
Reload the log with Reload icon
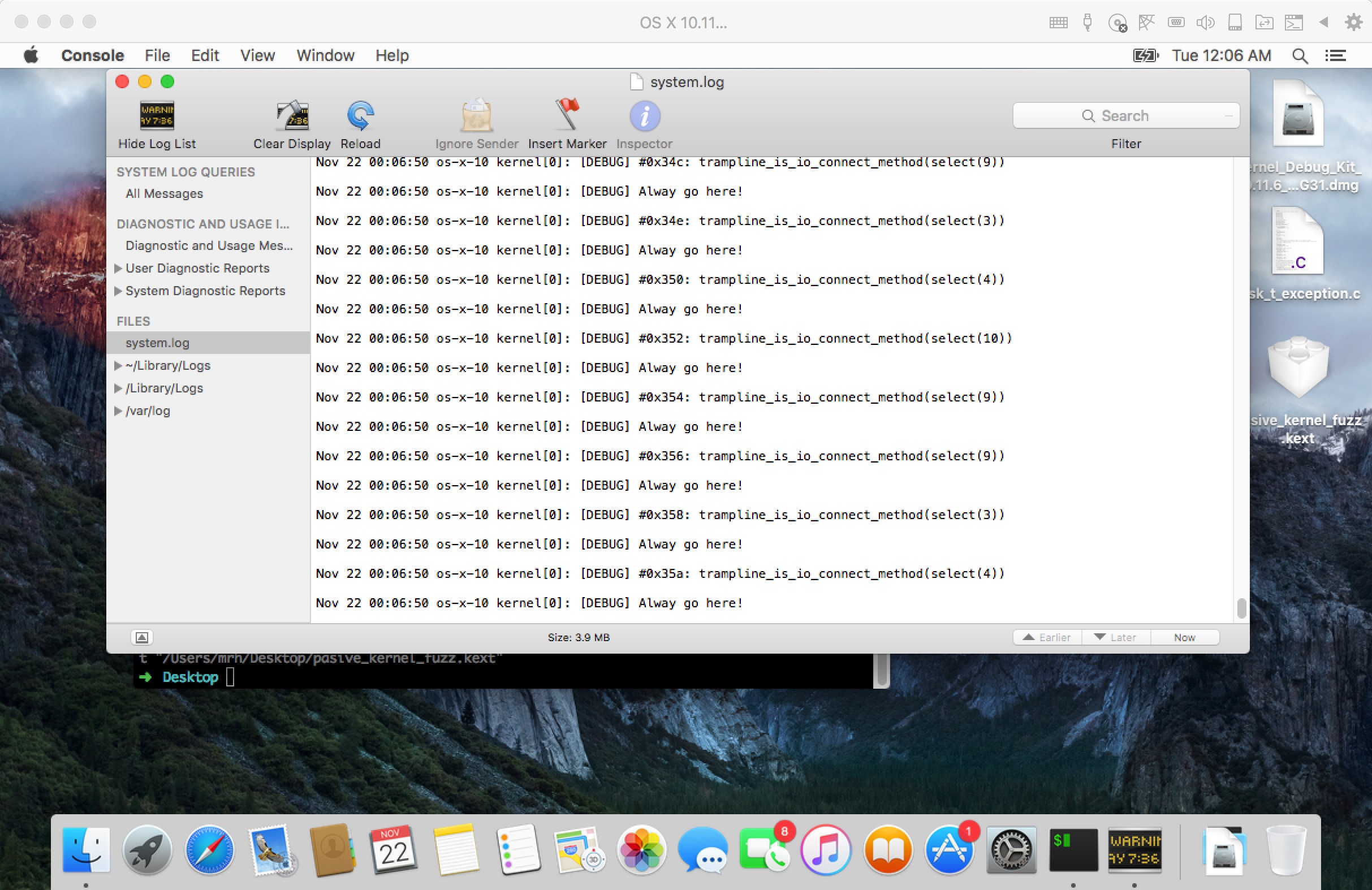coord(360,116)
